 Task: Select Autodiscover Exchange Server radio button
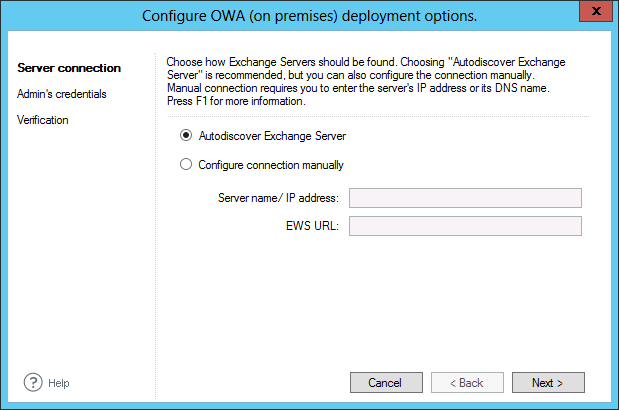[x=186, y=135]
